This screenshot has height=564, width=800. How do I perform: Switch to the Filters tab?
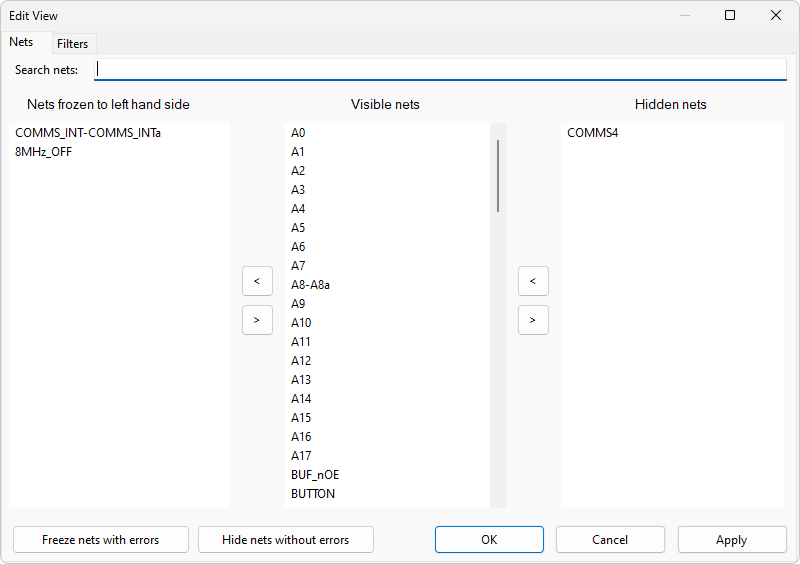[x=72, y=43]
